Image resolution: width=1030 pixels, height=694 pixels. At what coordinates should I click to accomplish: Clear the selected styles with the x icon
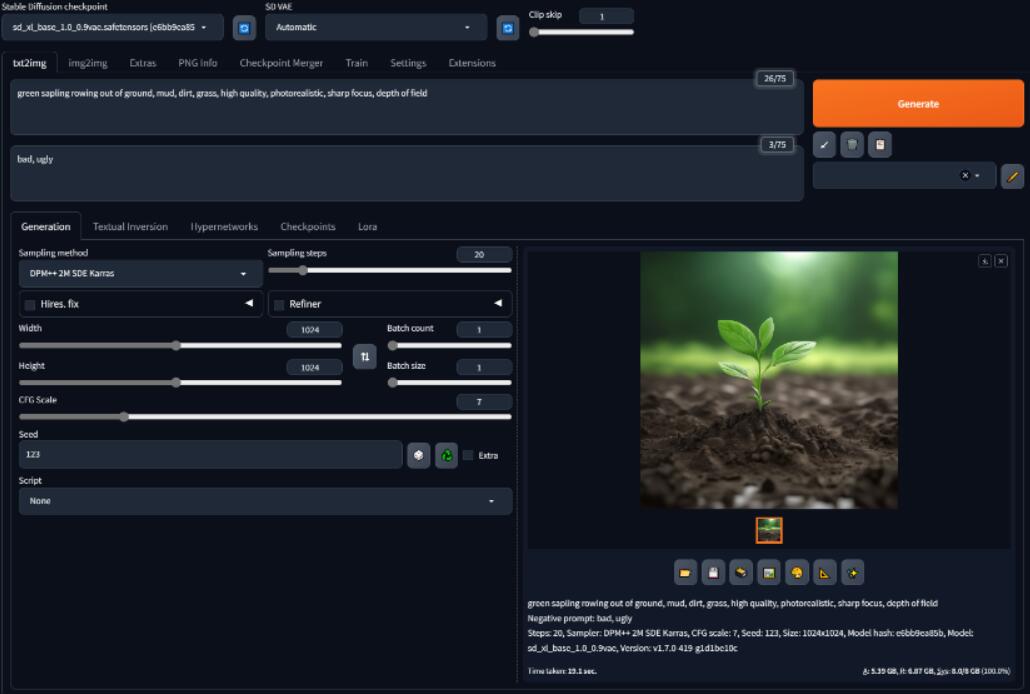[x=965, y=175]
